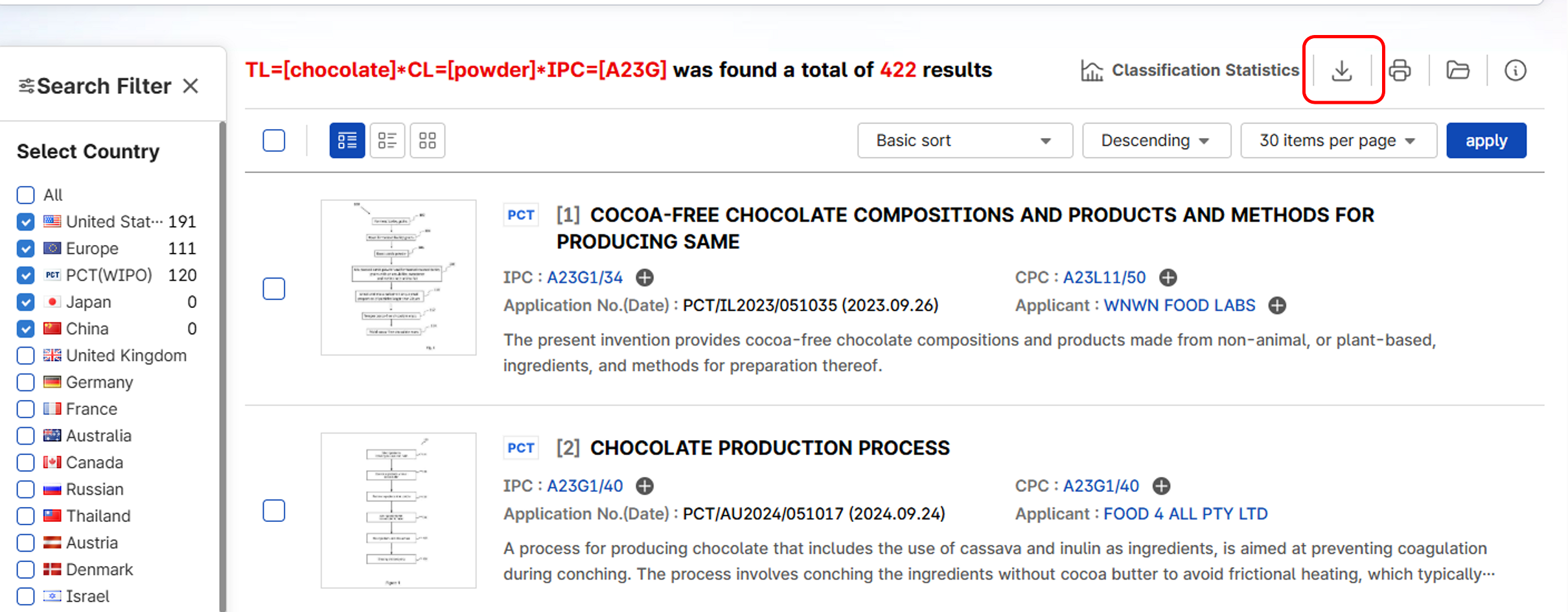Open the Basic sort dropdown
This screenshot has width=1568, height=612.
[x=964, y=141]
